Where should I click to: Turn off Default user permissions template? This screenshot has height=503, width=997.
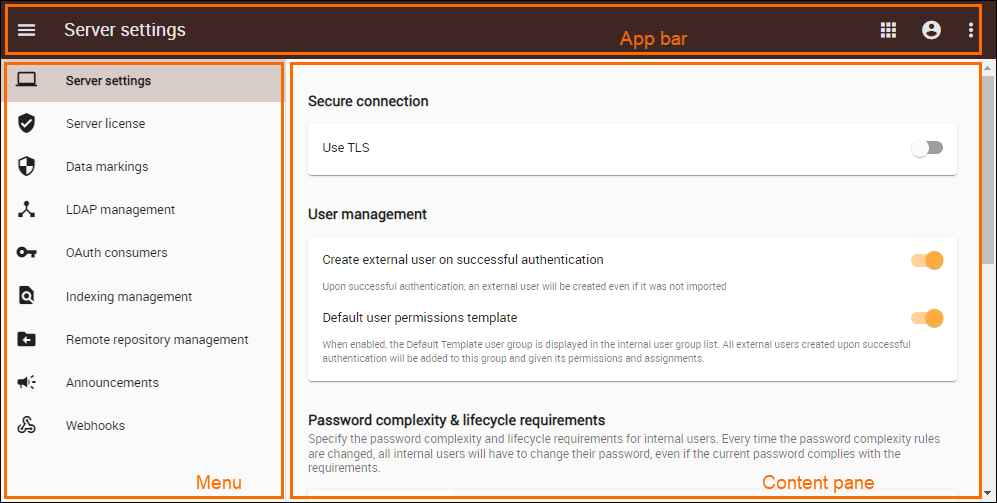[927, 318]
